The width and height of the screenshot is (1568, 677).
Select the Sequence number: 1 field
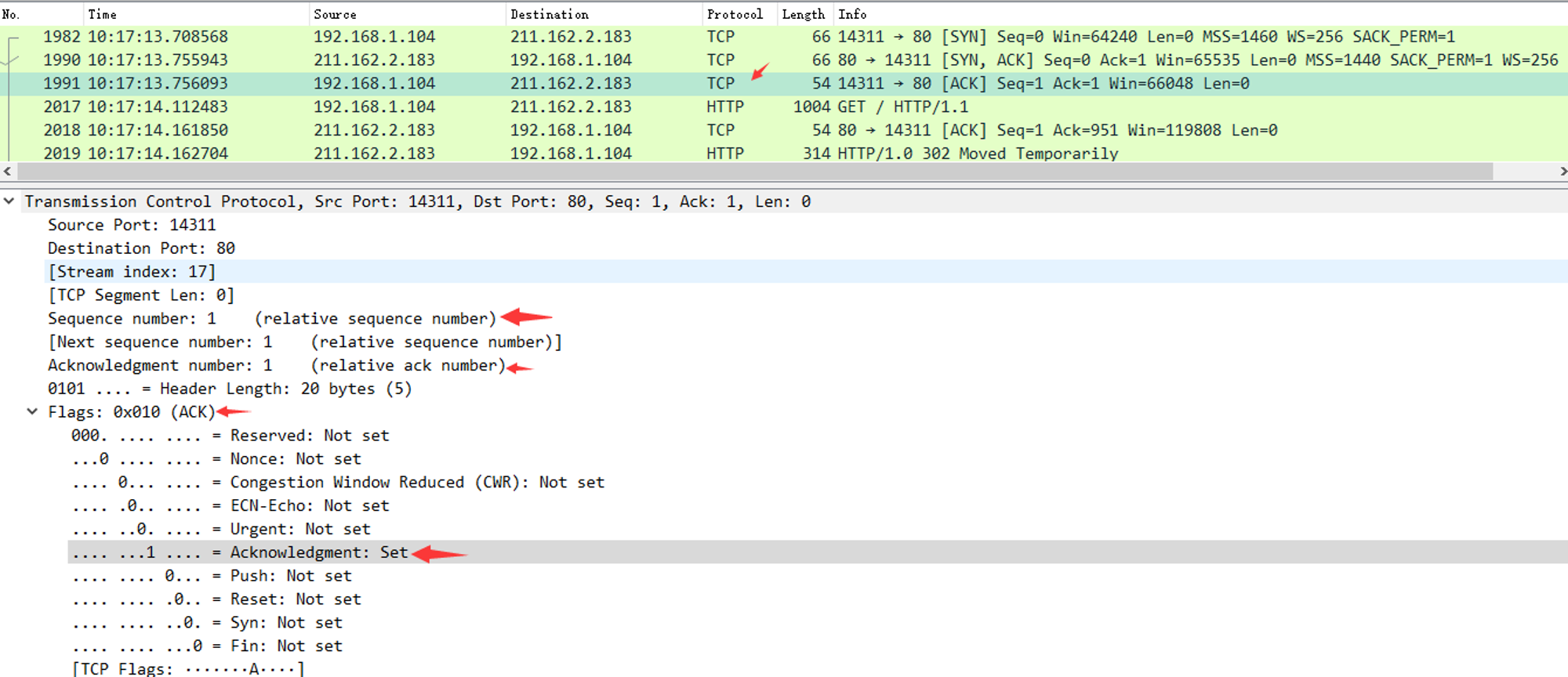pyautogui.click(x=272, y=319)
